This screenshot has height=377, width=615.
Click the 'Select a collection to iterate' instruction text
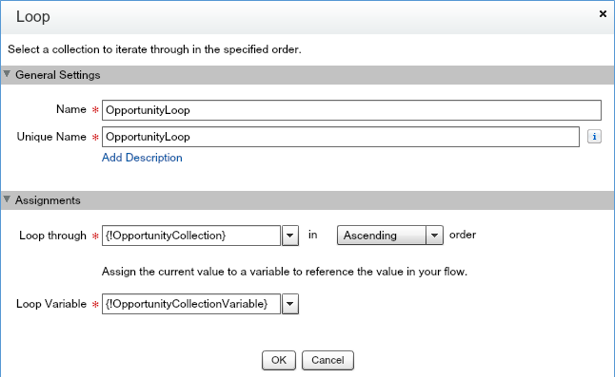click(155, 49)
